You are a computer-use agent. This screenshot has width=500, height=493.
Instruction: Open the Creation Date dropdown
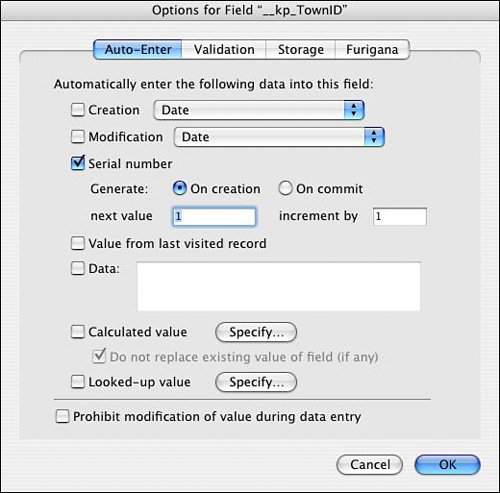pyautogui.click(x=259, y=110)
